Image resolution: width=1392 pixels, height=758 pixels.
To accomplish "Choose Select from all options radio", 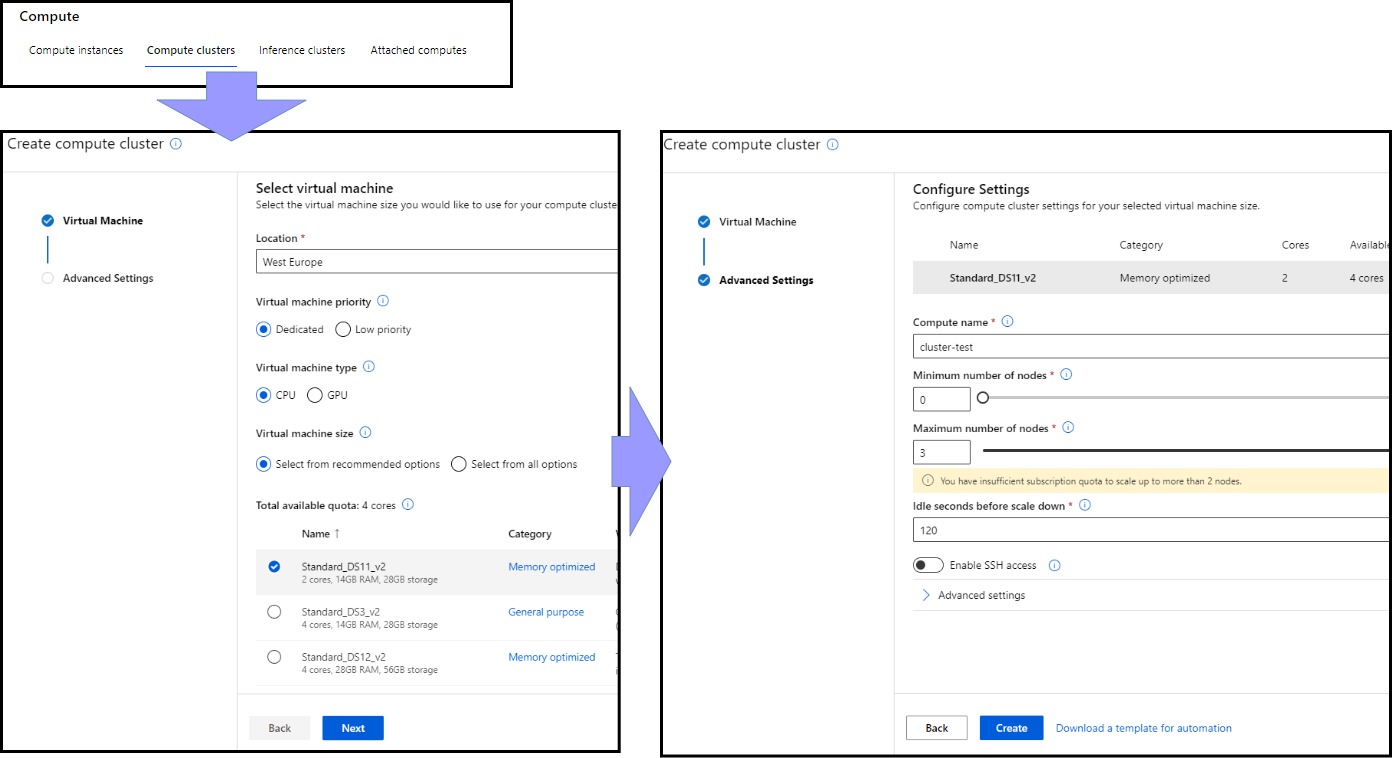I will tap(459, 464).
